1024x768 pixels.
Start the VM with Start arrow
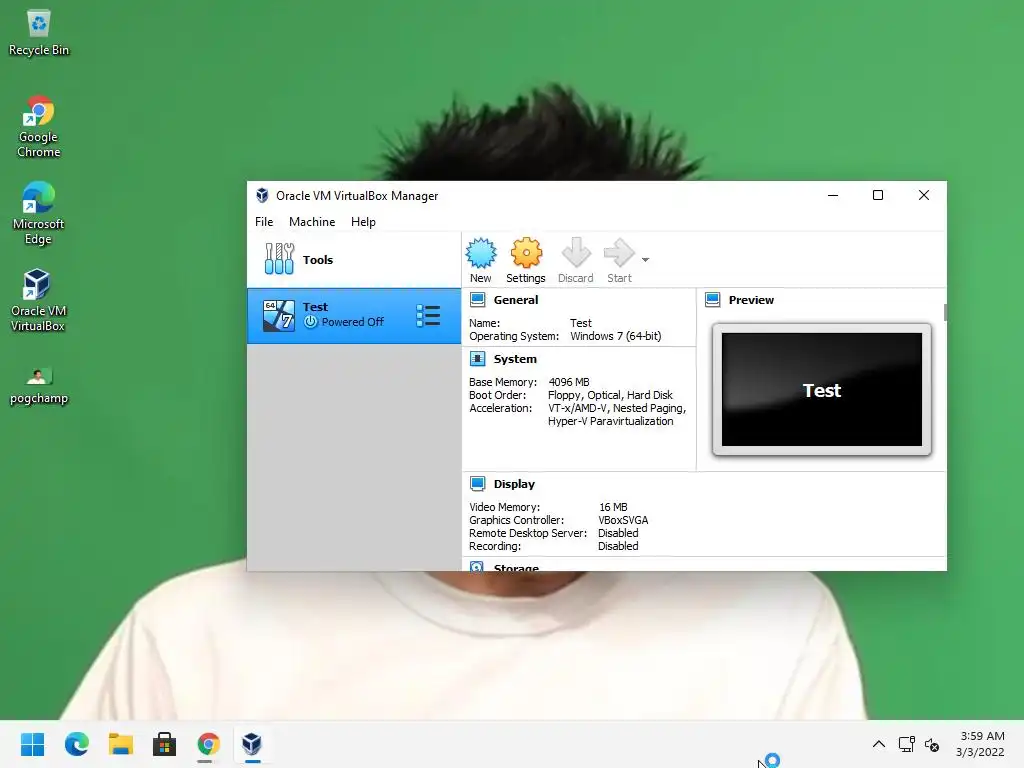[619, 253]
